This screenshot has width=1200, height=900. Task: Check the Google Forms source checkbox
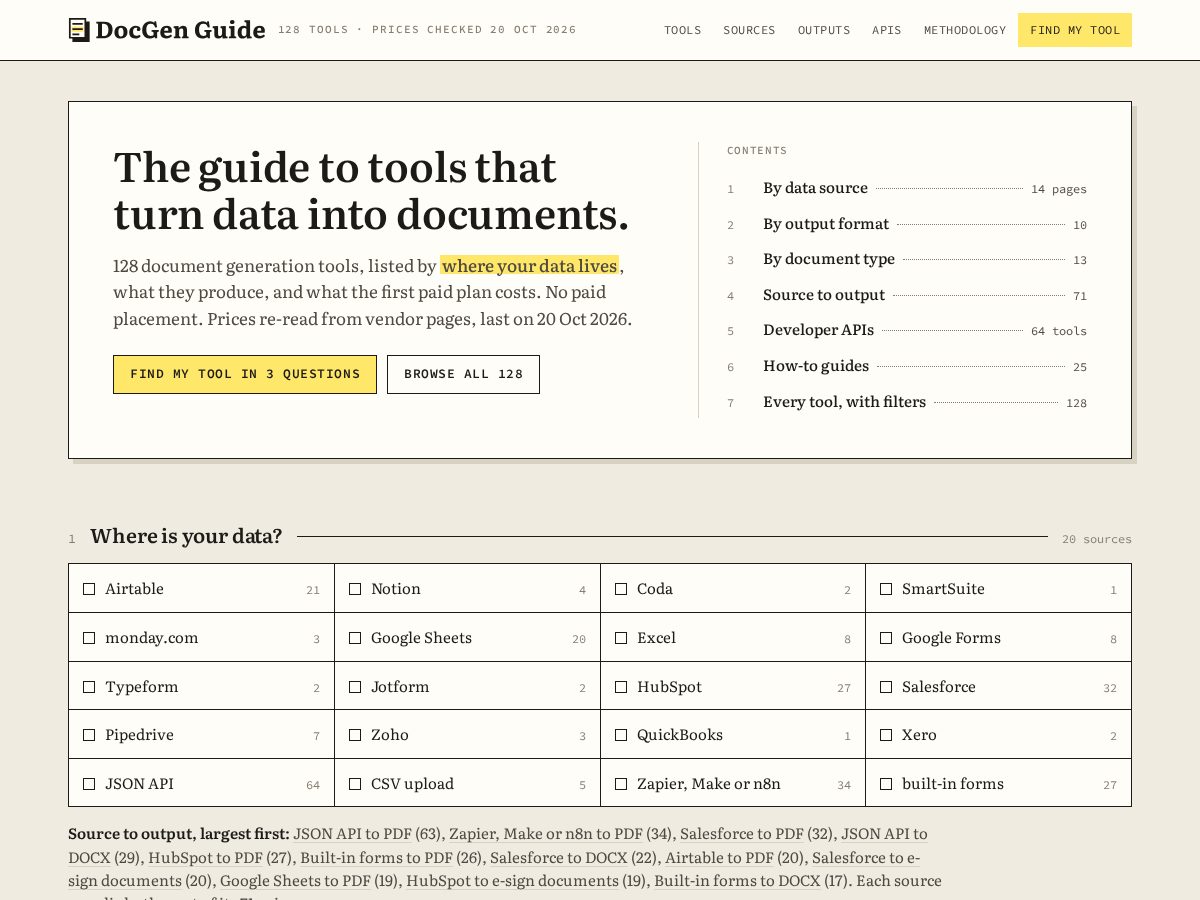click(x=886, y=638)
